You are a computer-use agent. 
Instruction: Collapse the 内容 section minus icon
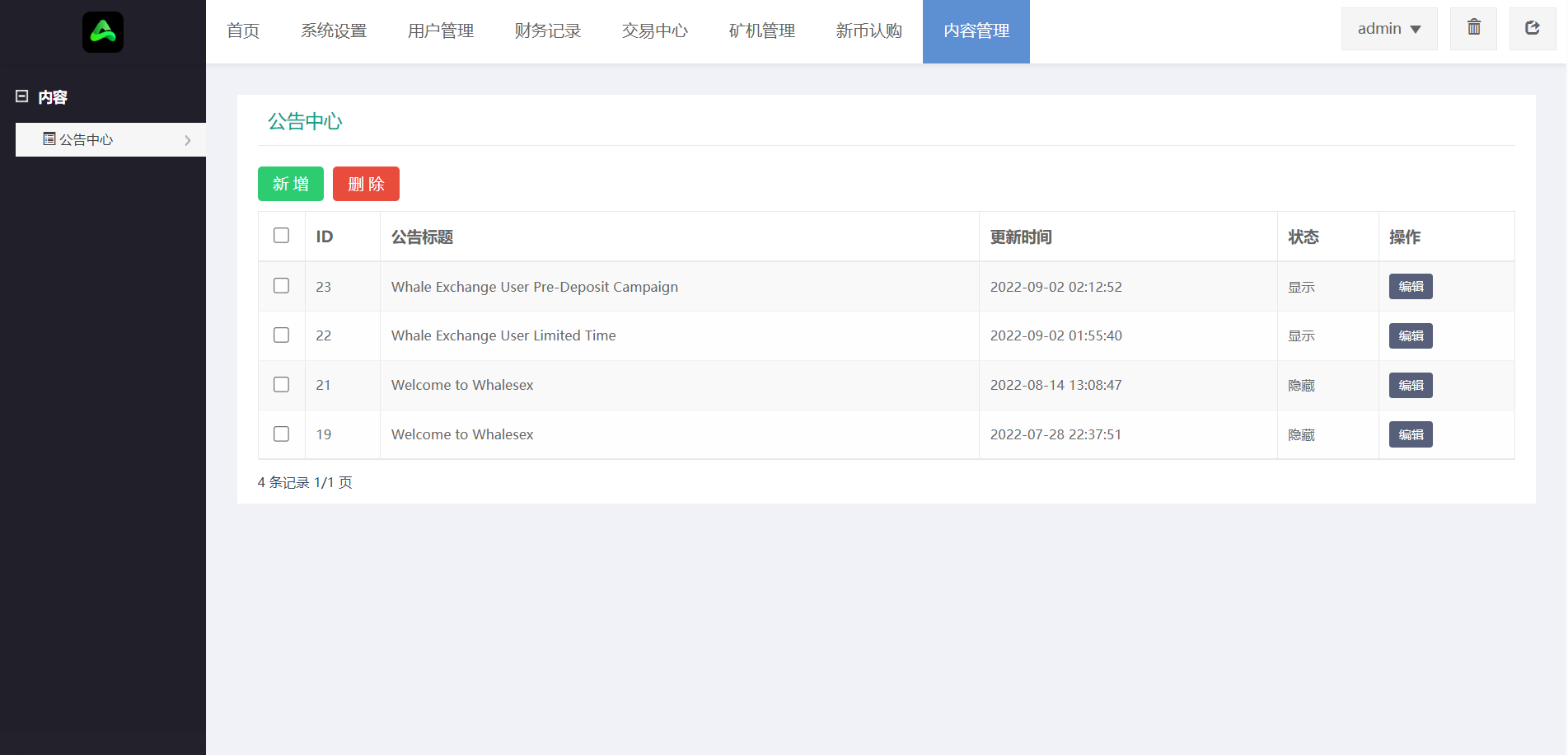(22, 96)
